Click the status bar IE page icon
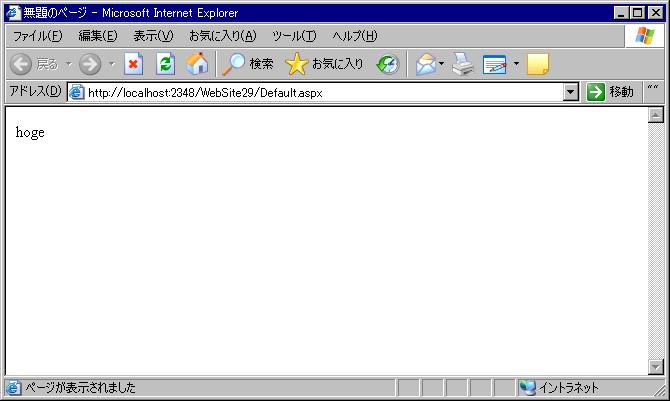This screenshot has height=401, width=670. coord(13,388)
